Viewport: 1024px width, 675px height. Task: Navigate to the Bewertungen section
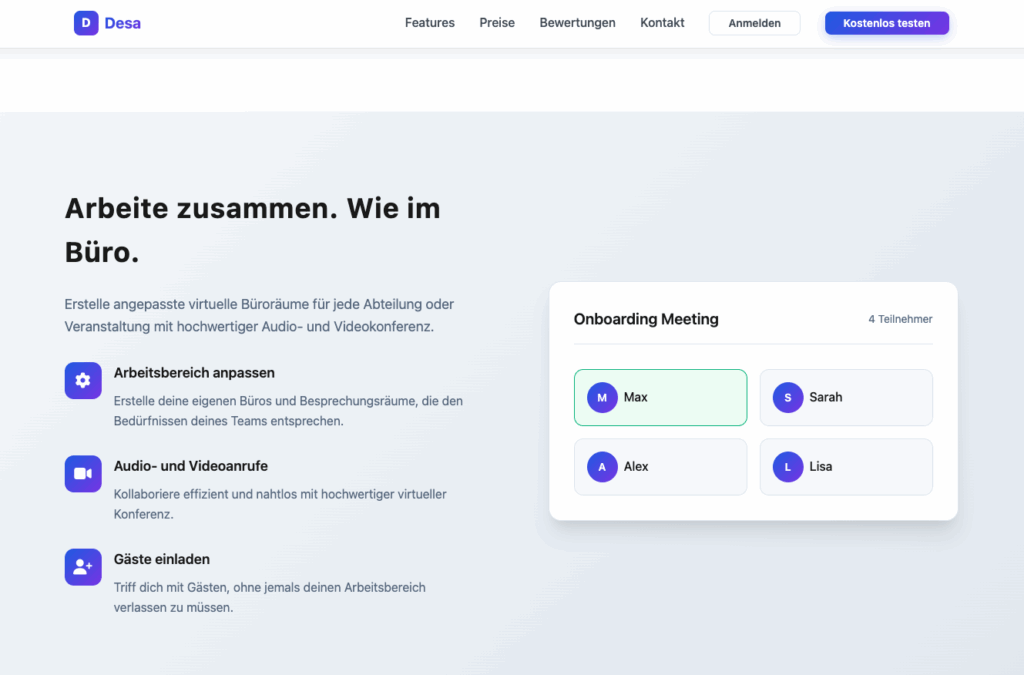point(577,22)
